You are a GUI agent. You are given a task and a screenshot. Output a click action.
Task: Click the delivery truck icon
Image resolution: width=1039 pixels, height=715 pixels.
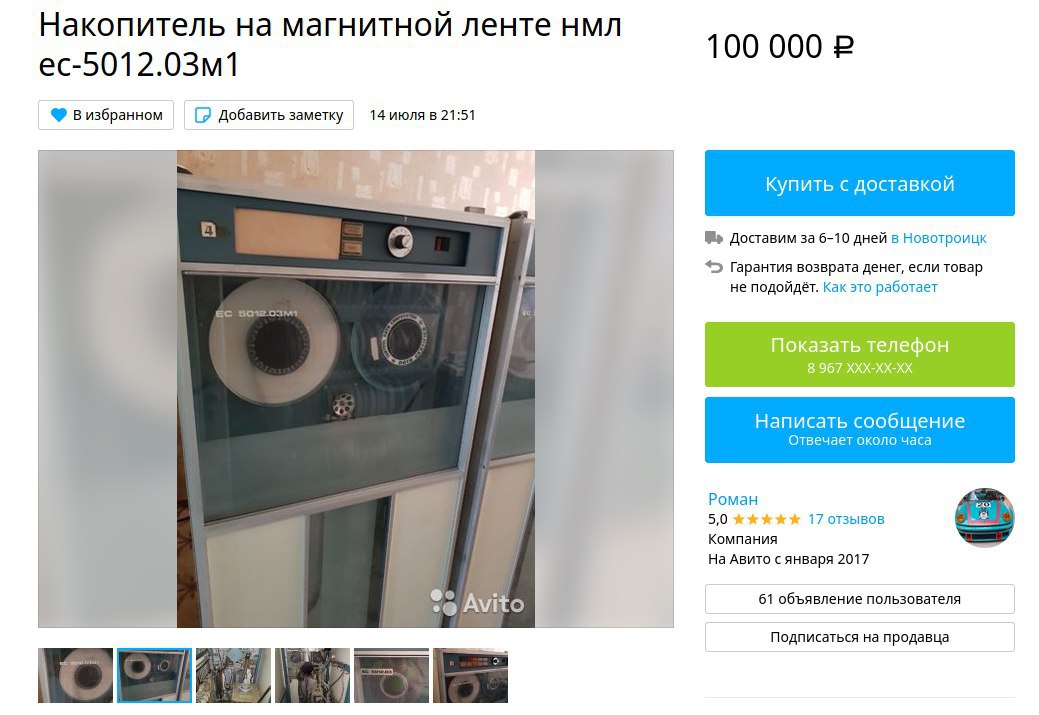[714, 238]
